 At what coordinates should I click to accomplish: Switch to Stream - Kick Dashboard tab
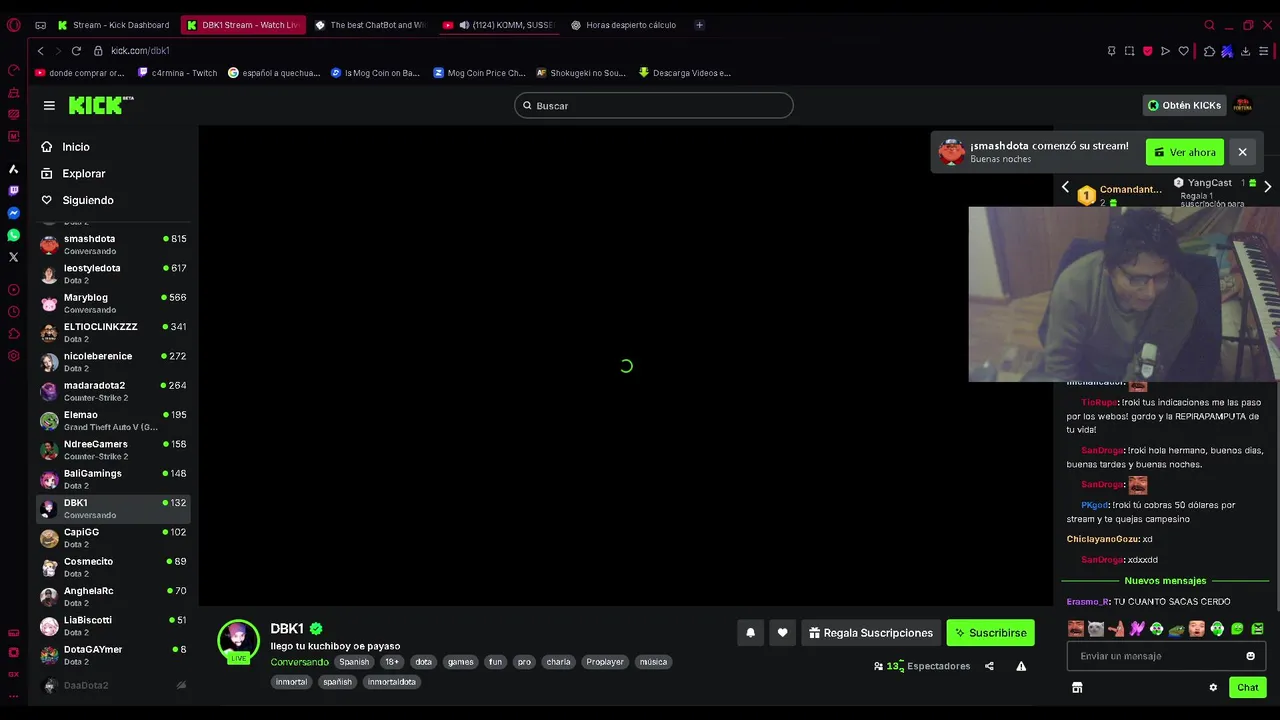tap(113, 25)
